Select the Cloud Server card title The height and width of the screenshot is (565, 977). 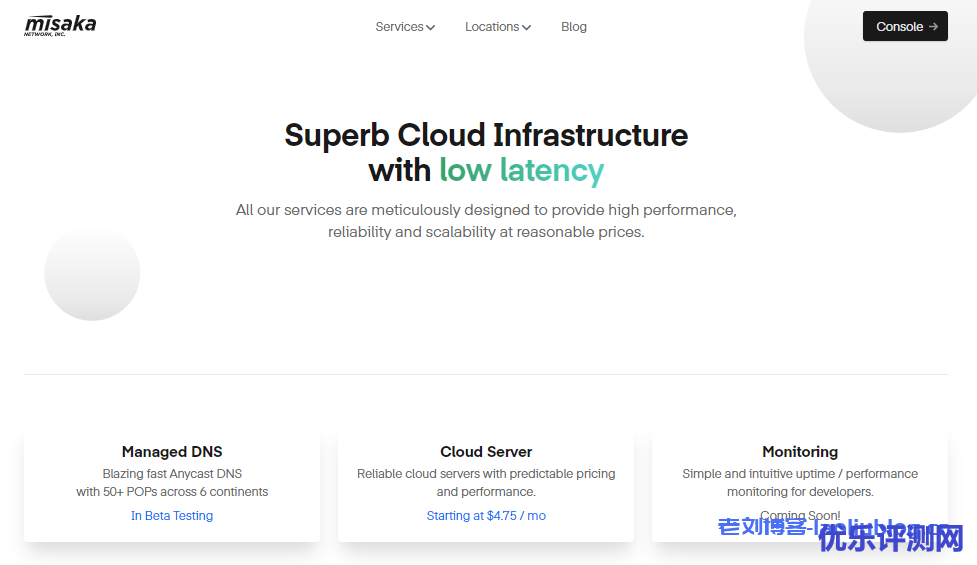point(486,452)
